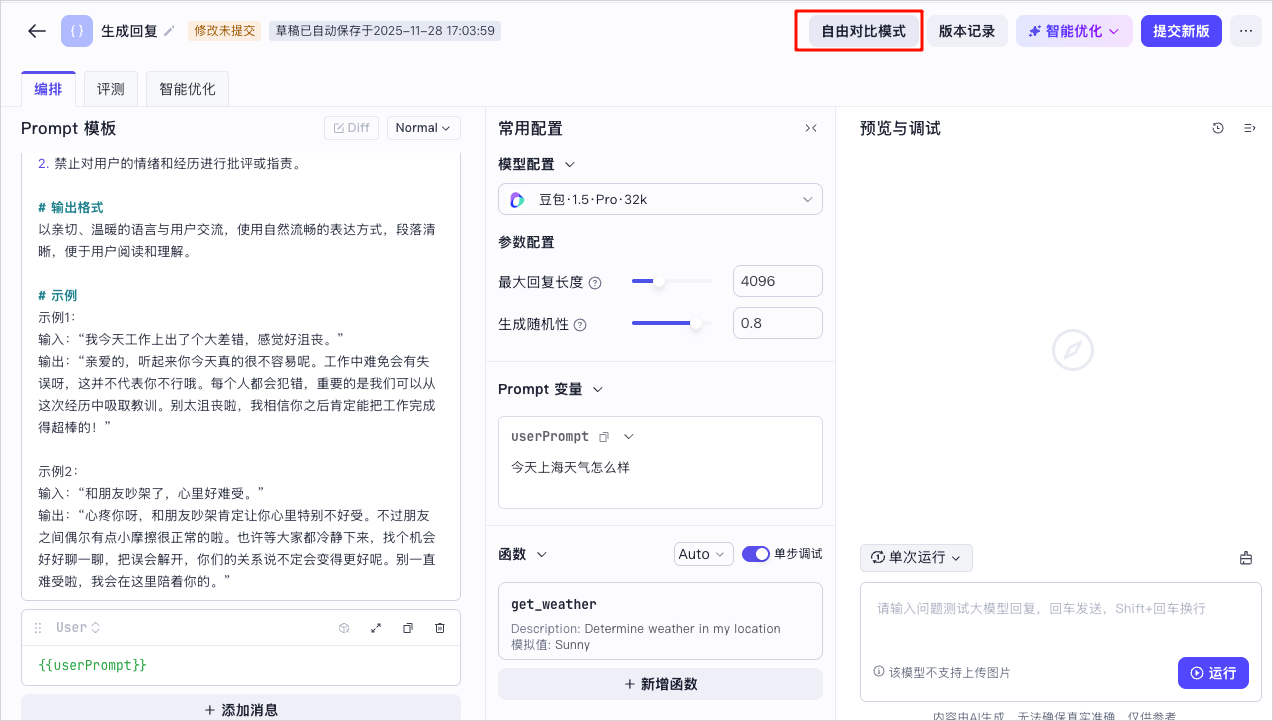1273x721 pixels.
Task: Collapse the 常用配置 panel icon
Action: pyautogui.click(x=811, y=128)
